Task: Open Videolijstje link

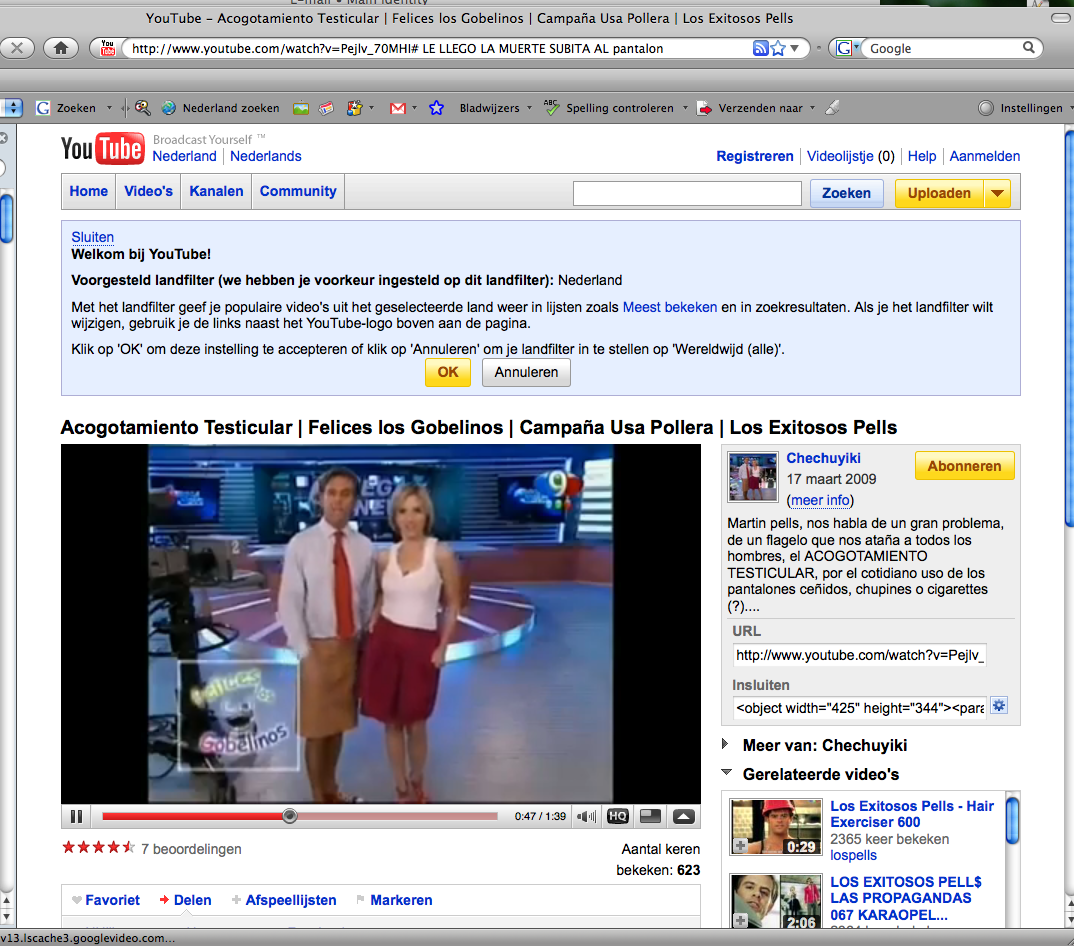Action: (x=840, y=156)
